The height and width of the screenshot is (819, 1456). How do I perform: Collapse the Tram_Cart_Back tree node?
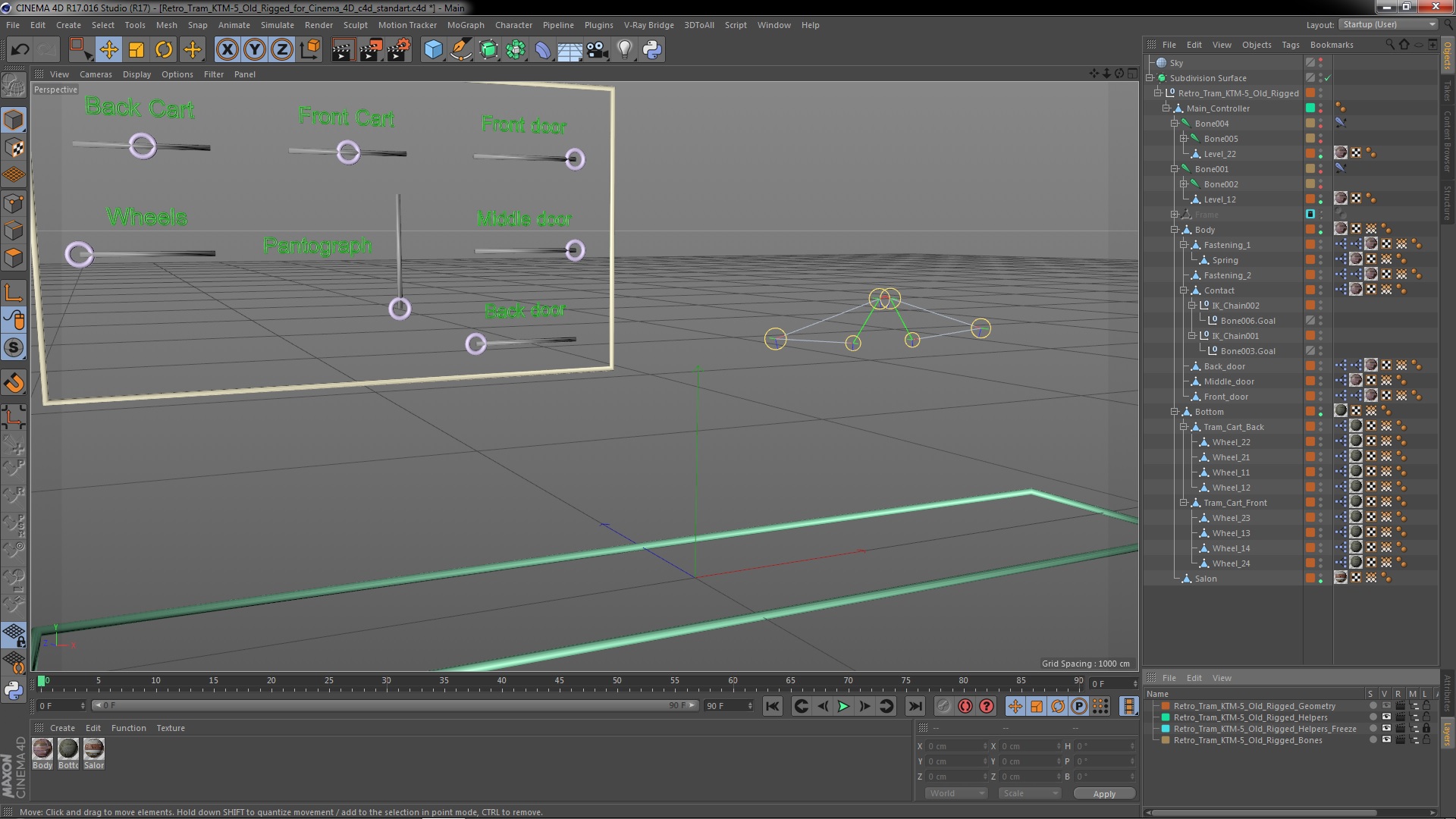[x=1183, y=427]
